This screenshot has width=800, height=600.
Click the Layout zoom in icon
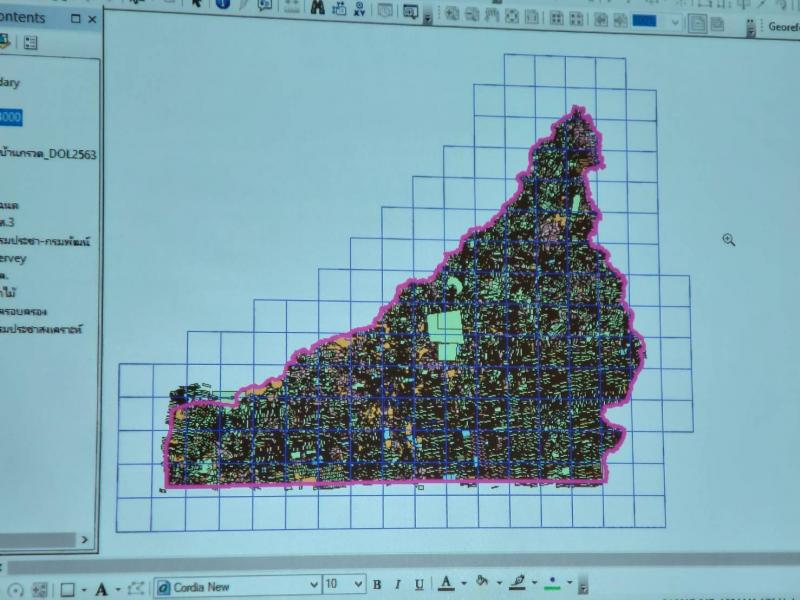point(452,13)
